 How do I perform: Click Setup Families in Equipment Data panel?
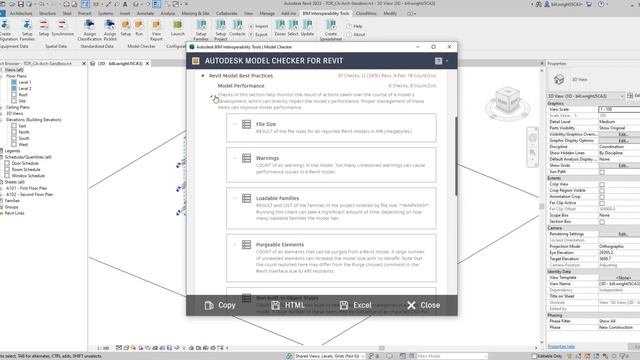(x=27, y=30)
